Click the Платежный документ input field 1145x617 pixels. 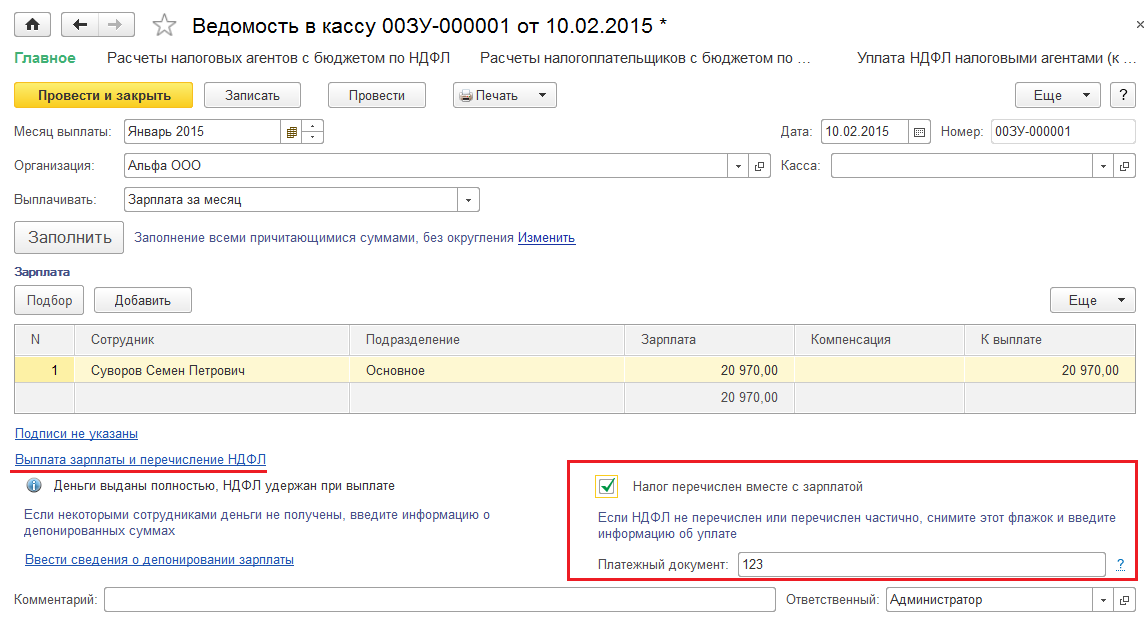[922, 564]
